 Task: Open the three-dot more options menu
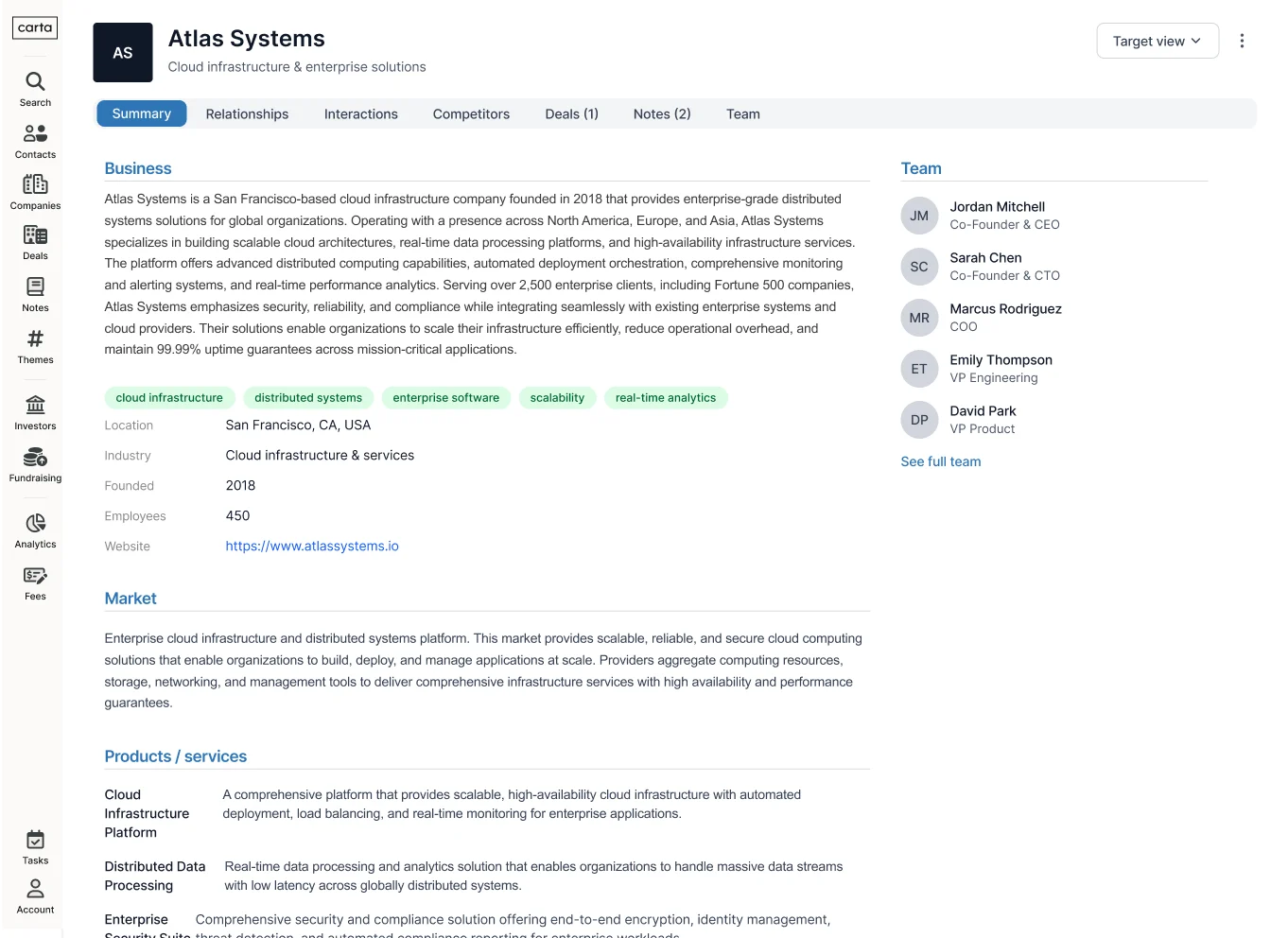(x=1242, y=41)
